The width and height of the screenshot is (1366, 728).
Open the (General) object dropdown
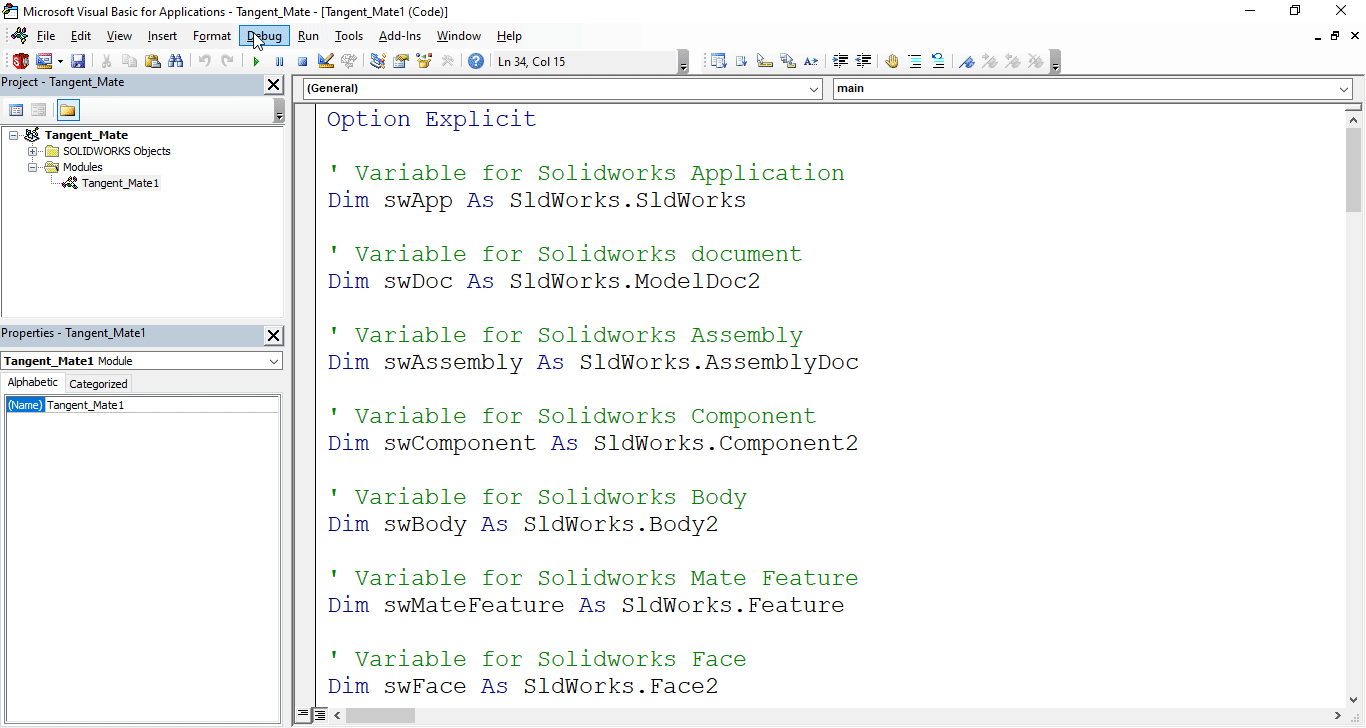[814, 89]
